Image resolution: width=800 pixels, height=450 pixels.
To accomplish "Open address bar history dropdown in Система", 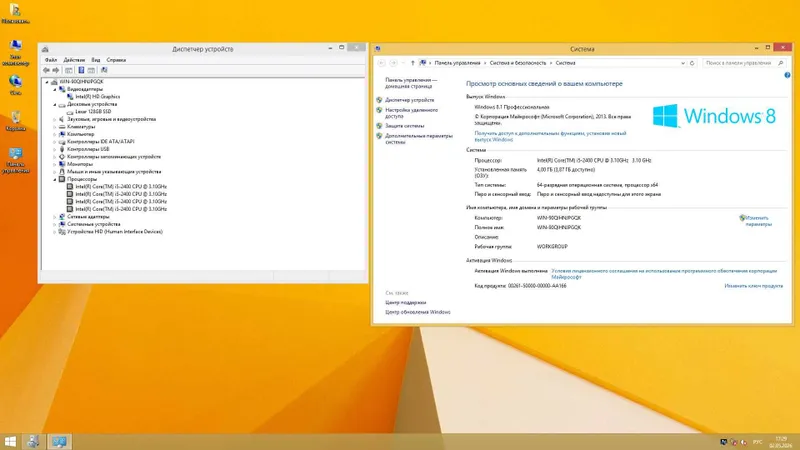I will [x=683, y=63].
